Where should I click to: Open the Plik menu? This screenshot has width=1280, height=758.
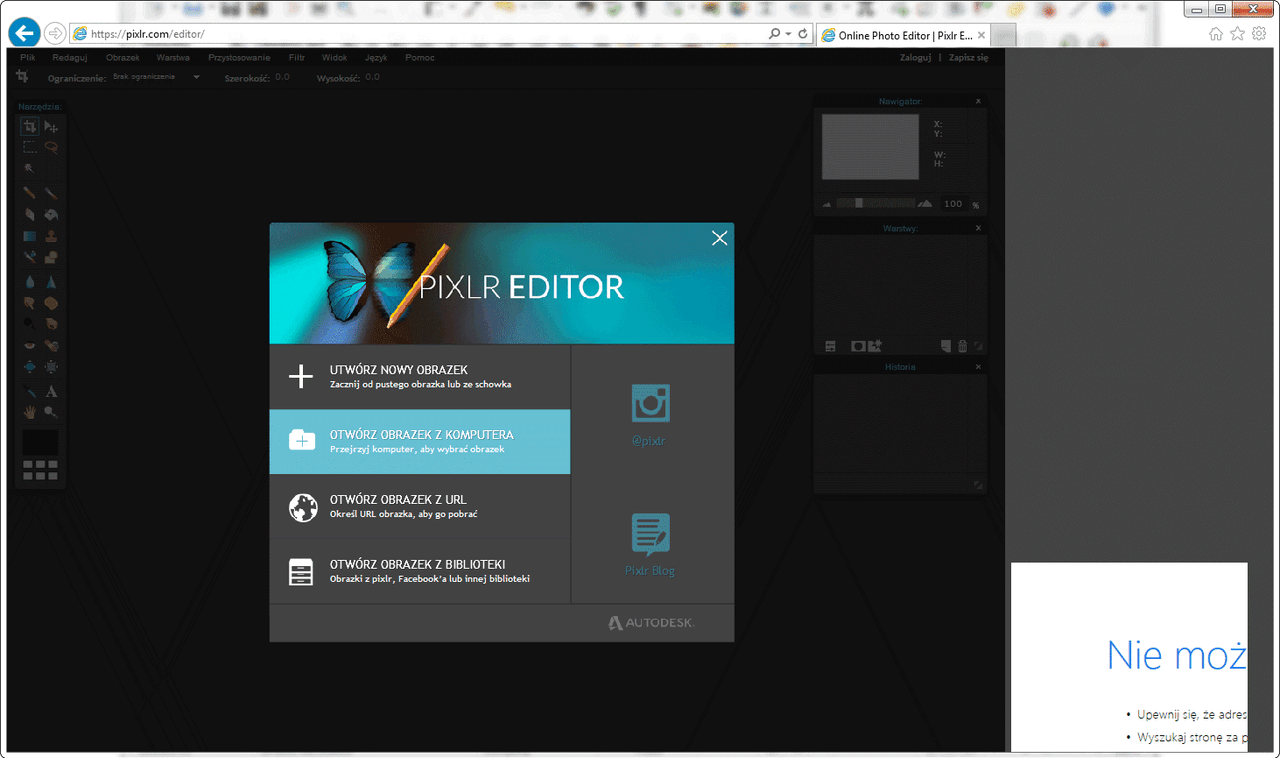(28, 57)
